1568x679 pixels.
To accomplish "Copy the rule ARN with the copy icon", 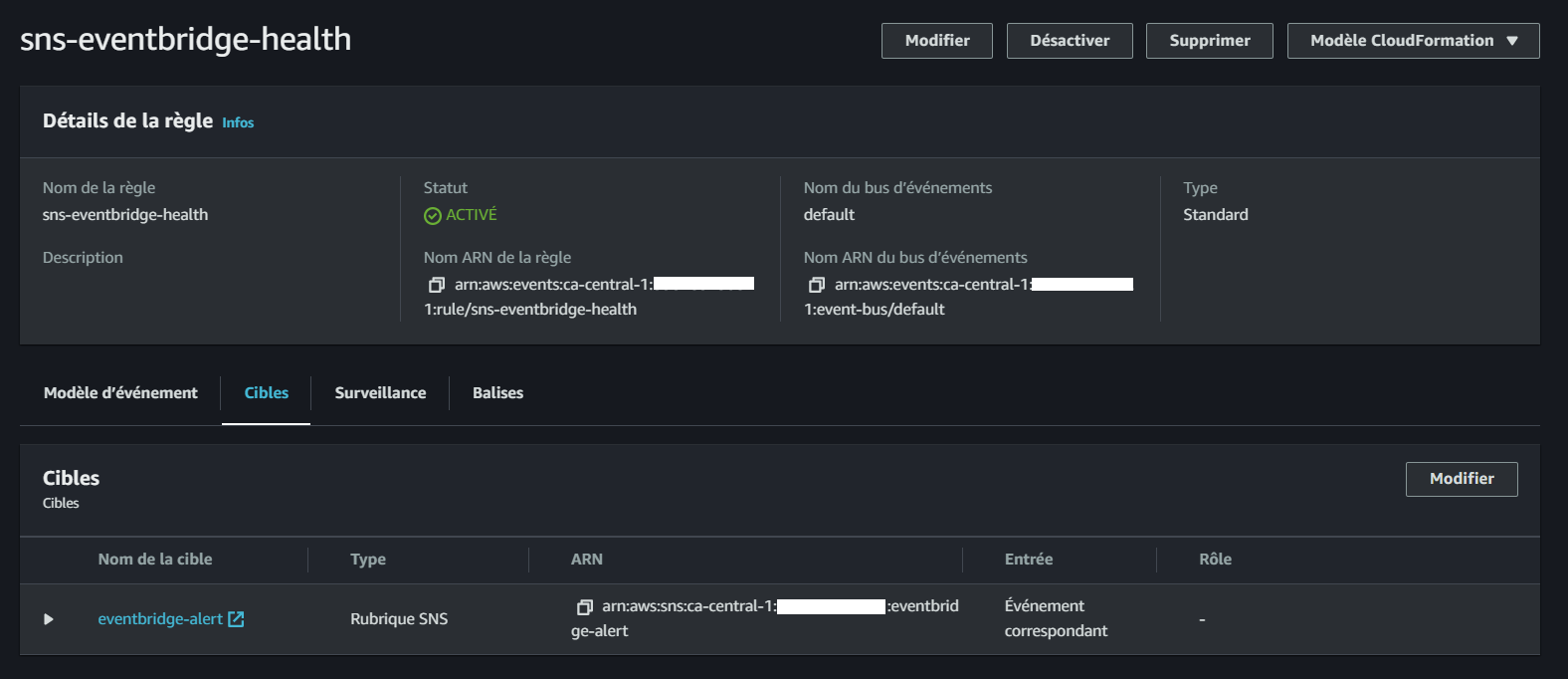I will coord(436,285).
